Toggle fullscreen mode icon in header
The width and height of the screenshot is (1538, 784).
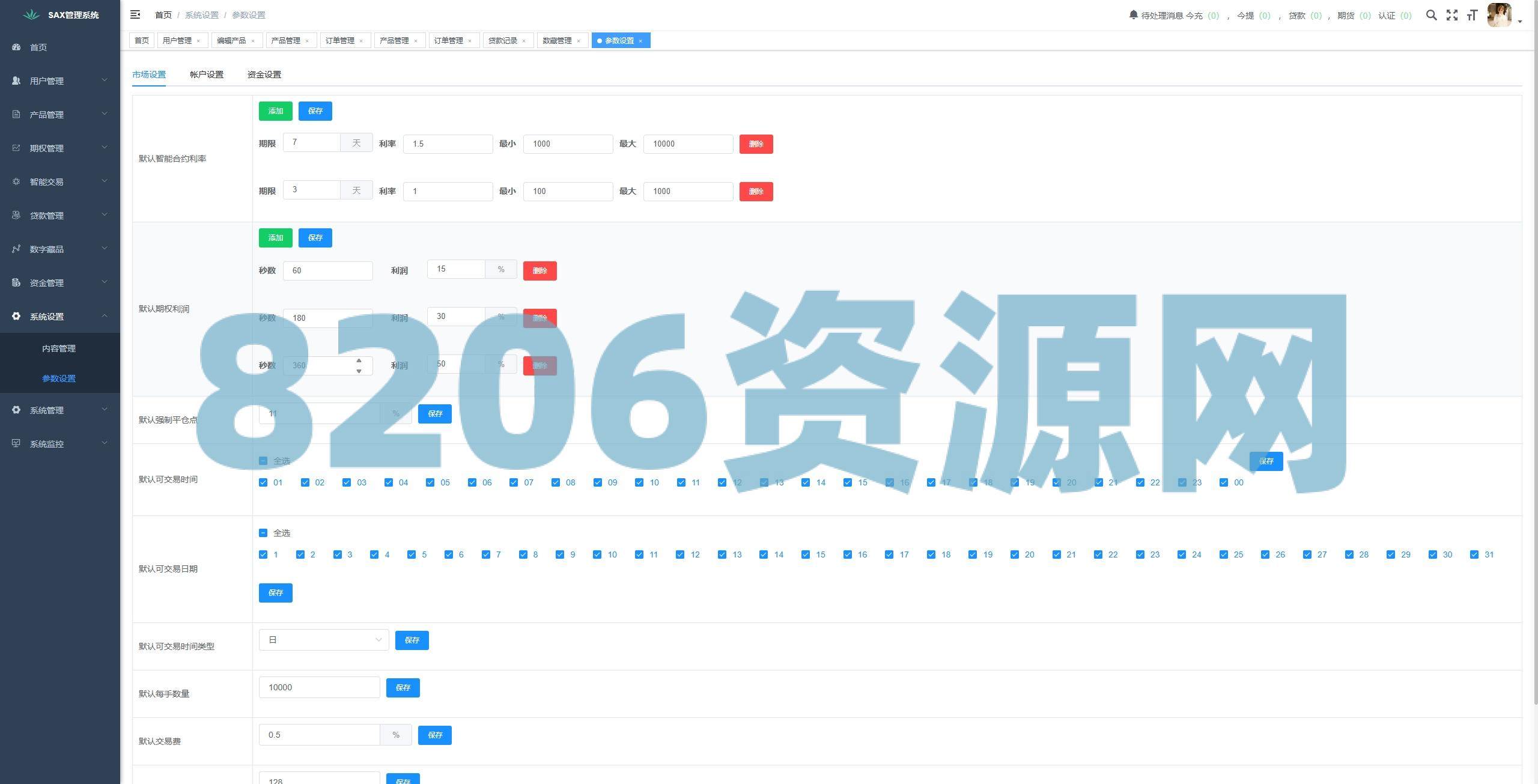pyautogui.click(x=1452, y=15)
